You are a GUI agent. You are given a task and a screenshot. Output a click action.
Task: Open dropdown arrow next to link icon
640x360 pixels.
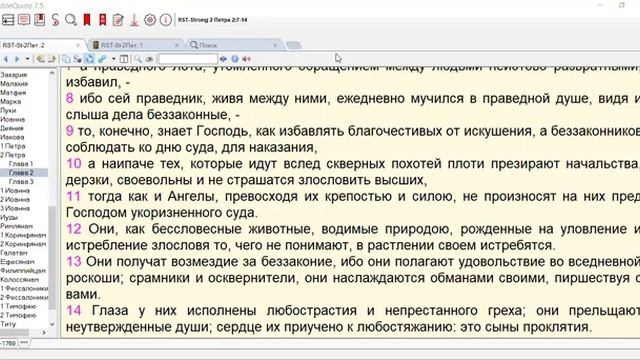[x=113, y=59]
